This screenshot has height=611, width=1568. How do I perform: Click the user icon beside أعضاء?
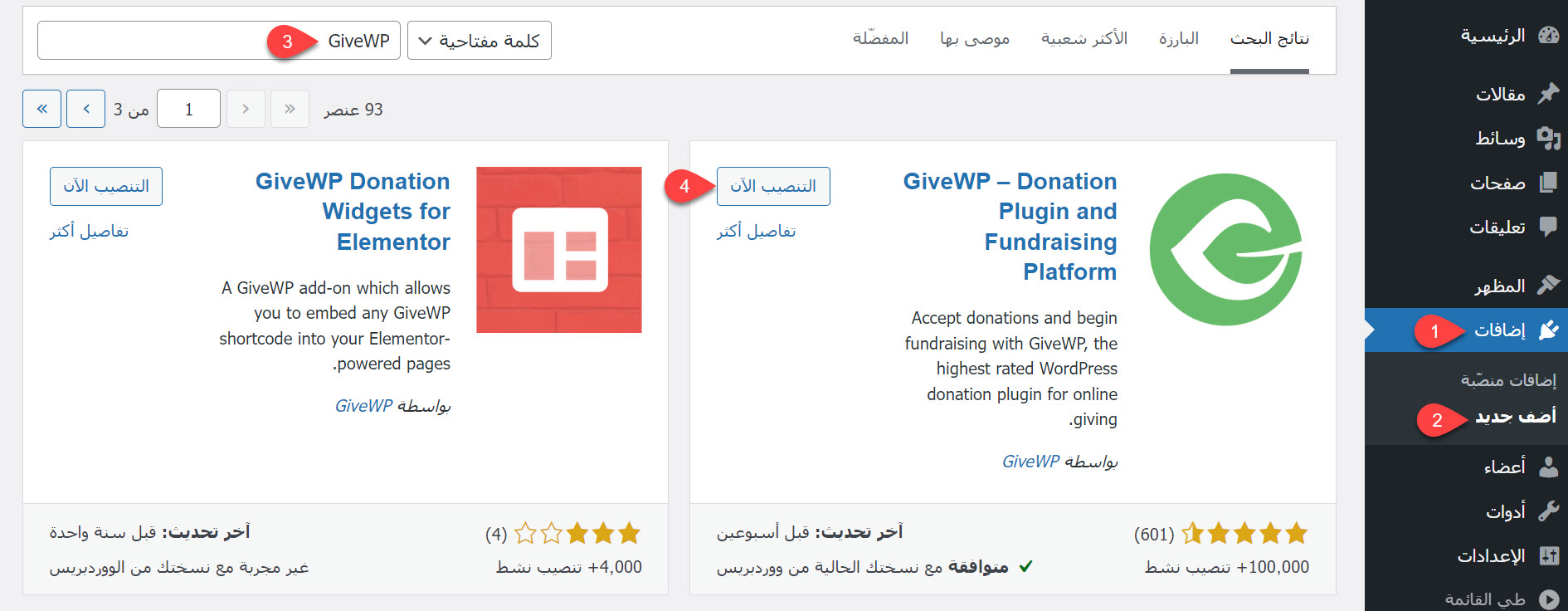[1548, 467]
